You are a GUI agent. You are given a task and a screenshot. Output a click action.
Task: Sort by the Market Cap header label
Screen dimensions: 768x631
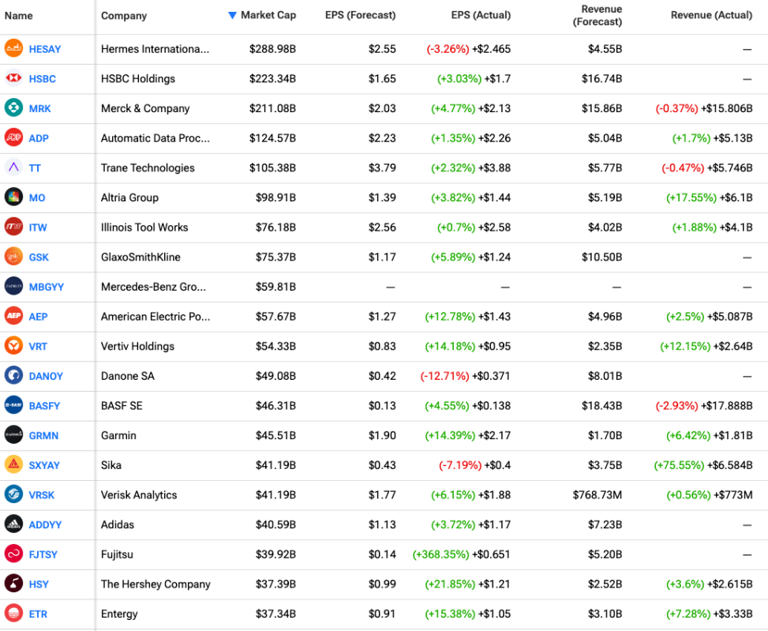point(268,15)
